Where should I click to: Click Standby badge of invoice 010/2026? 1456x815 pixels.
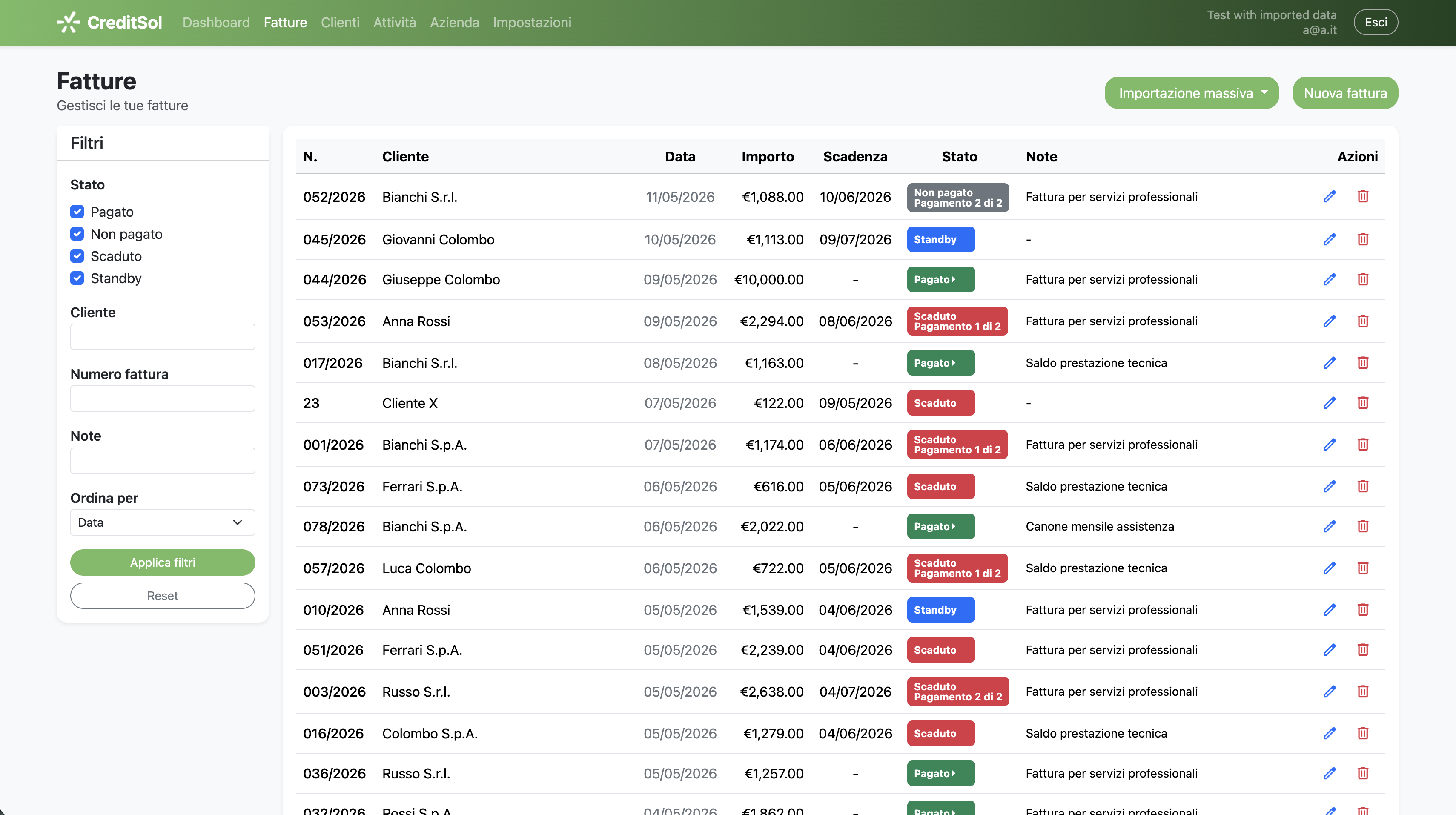coord(940,610)
